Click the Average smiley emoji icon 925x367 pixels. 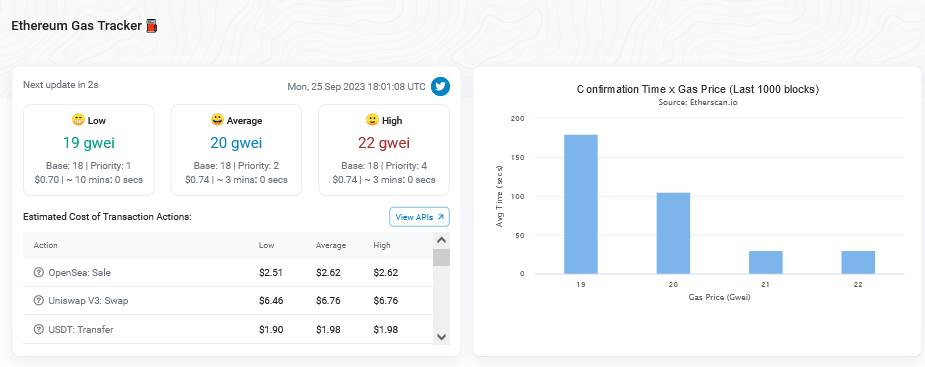coord(217,120)
